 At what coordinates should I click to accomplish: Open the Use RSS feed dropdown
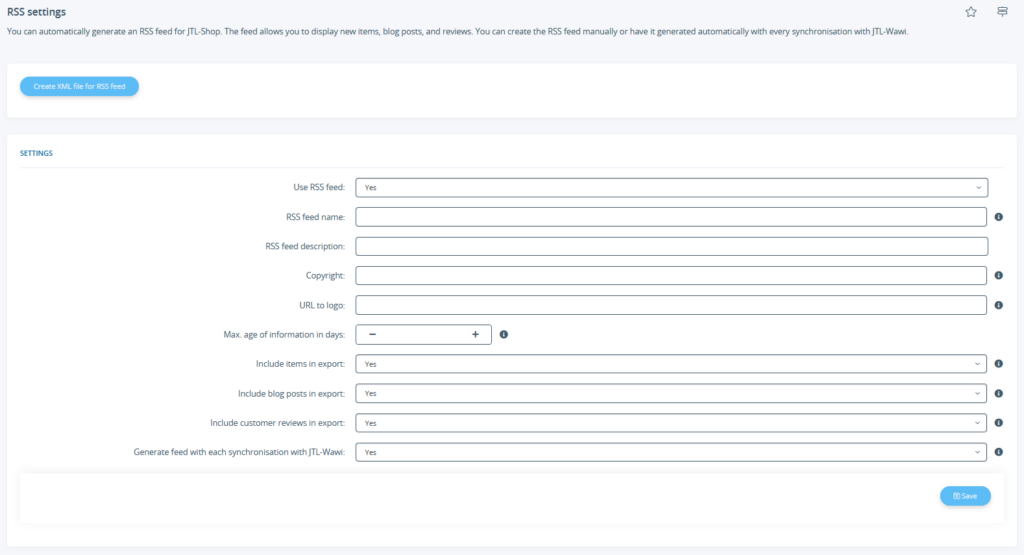coord(671,187)
